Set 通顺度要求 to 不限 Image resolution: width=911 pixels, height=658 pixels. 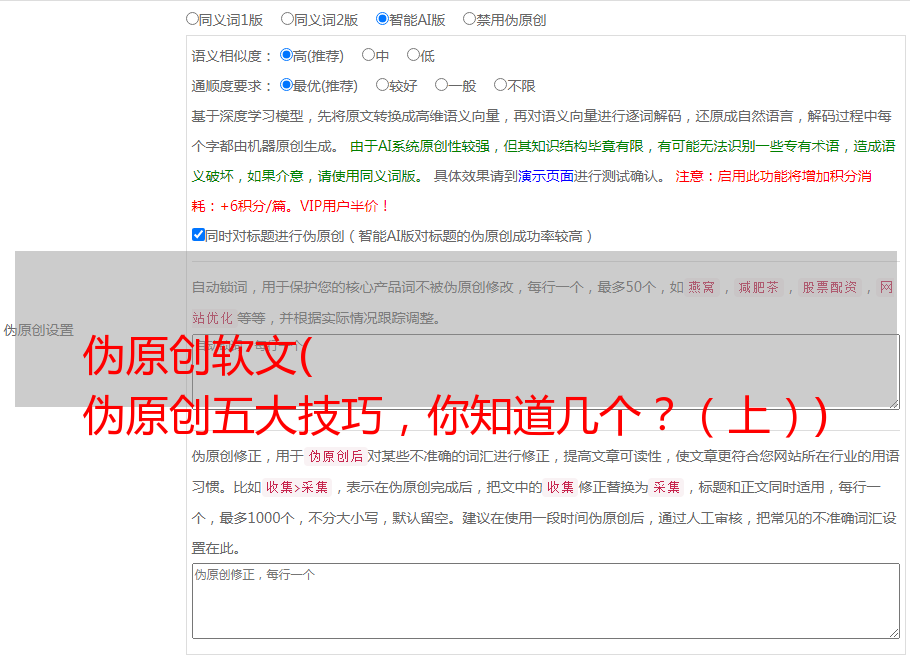point(500,85)
